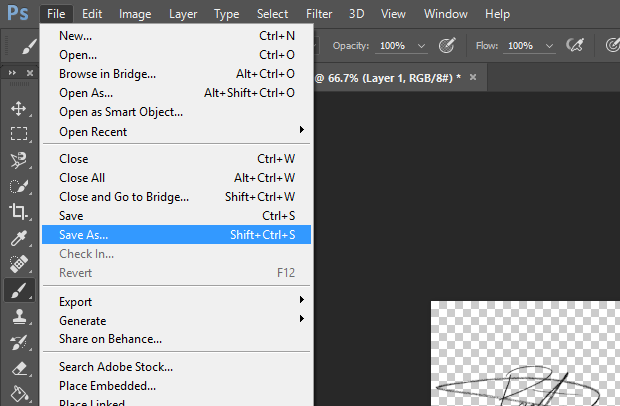This screenshot has height=406, width=620.
Task: Choose New... from File menu
Action: coord(176,36)
